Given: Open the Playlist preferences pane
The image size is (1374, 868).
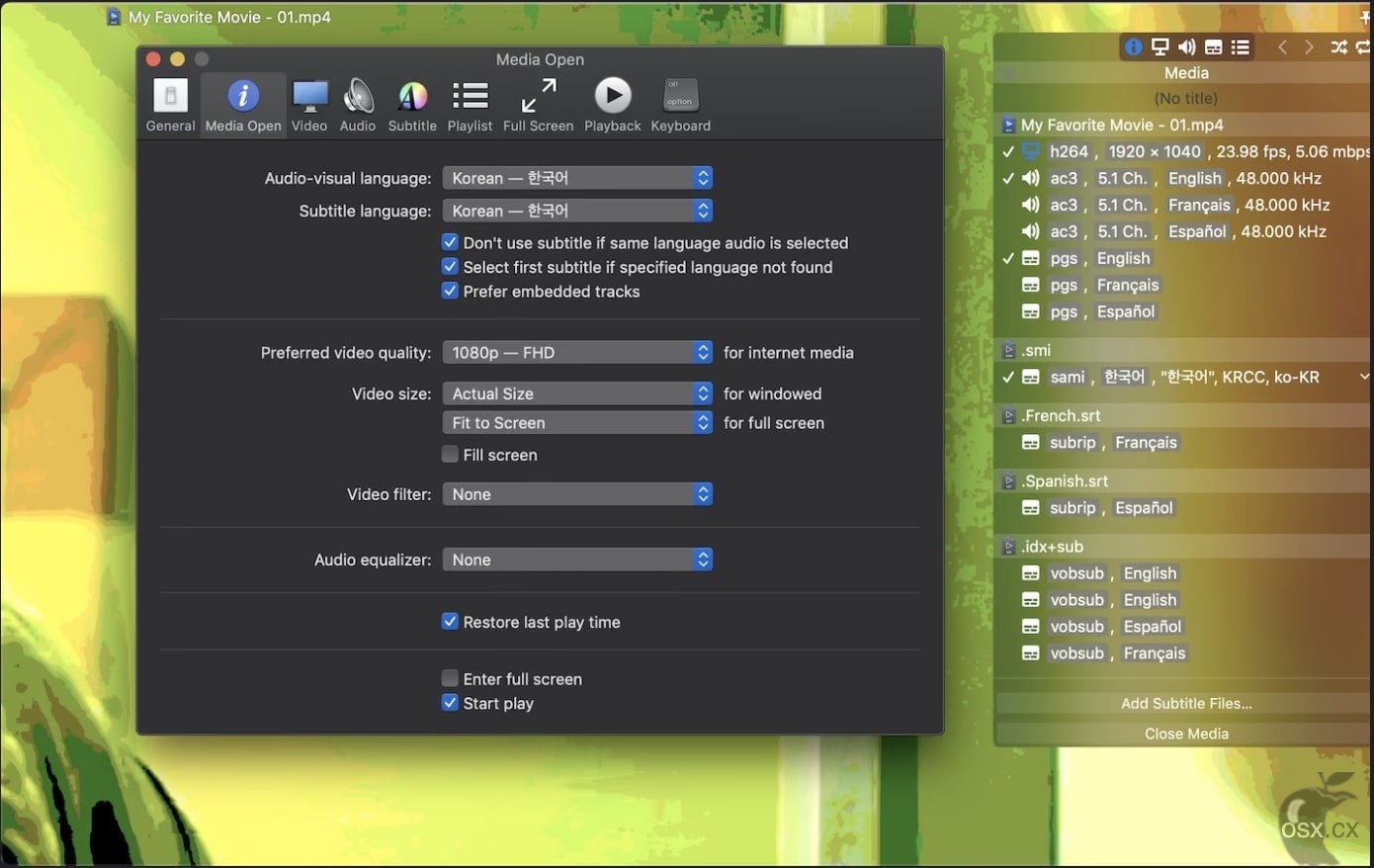Looking at the screenshot, I should tap(470, 105).
